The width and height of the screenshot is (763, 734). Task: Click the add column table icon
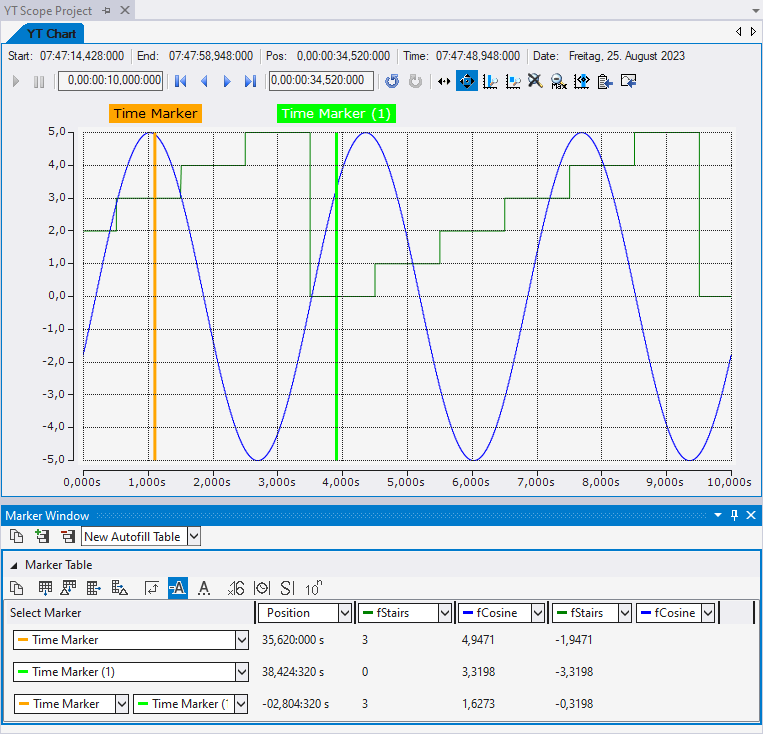93,588
